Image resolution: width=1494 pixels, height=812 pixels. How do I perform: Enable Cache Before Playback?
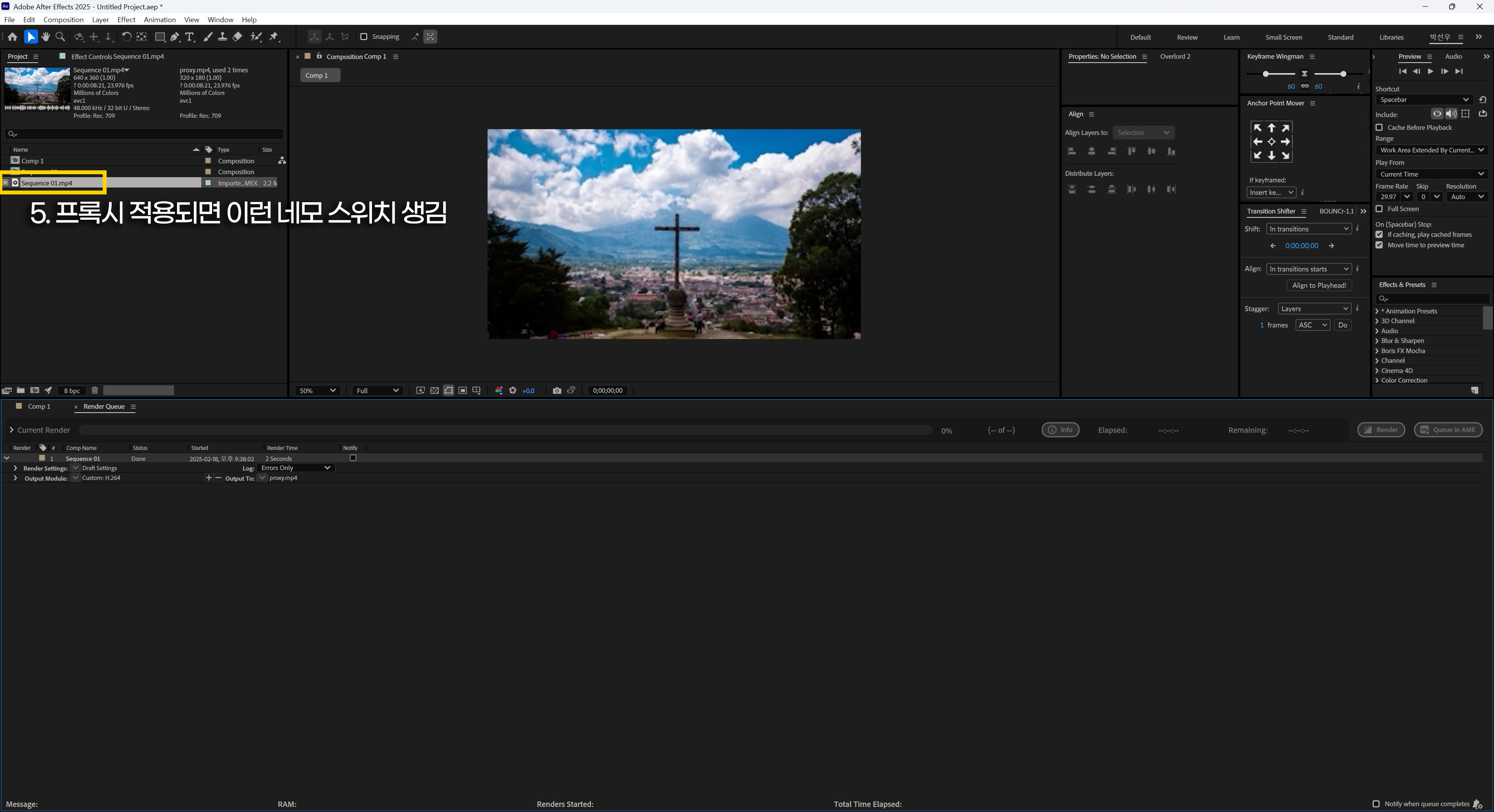point(1379,128)
